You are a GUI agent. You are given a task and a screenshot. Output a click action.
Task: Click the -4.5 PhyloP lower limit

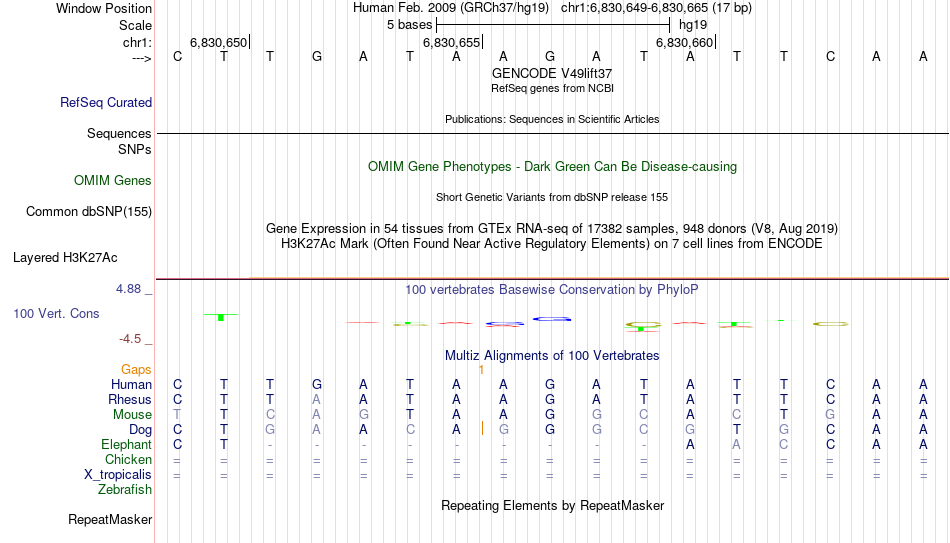[x=130, y=339]
